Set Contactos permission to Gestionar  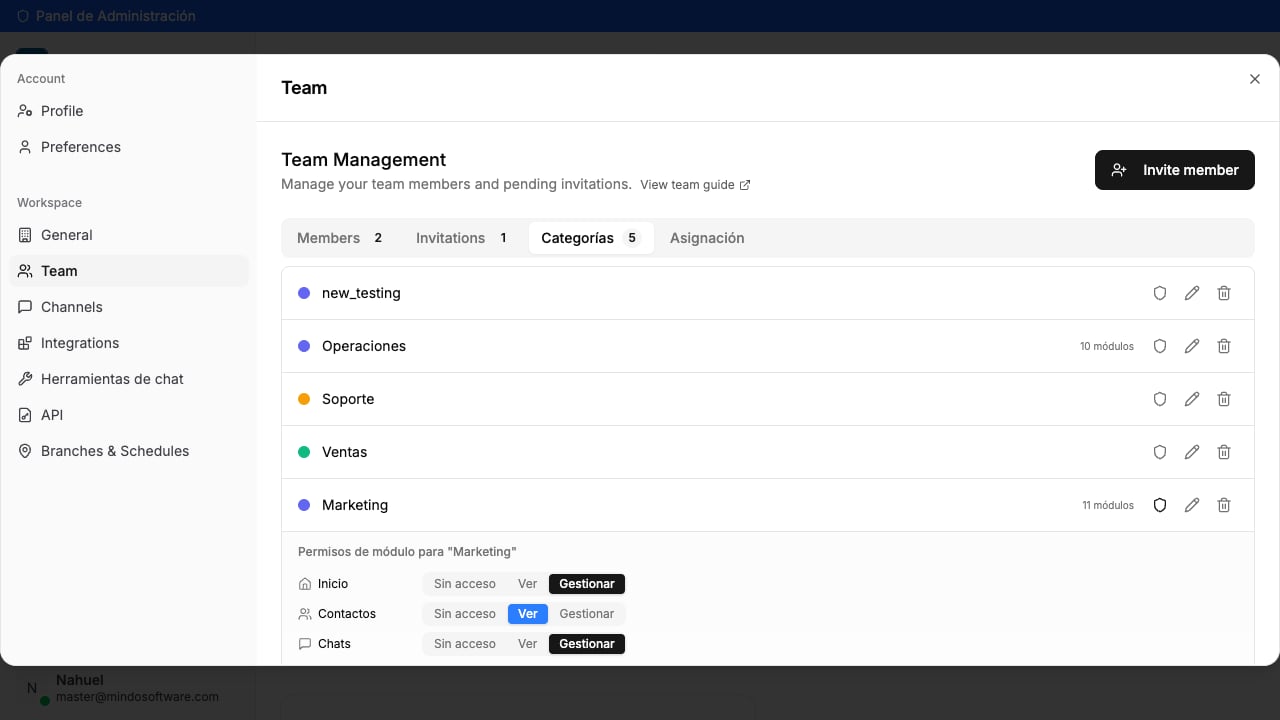coord(587,614)
